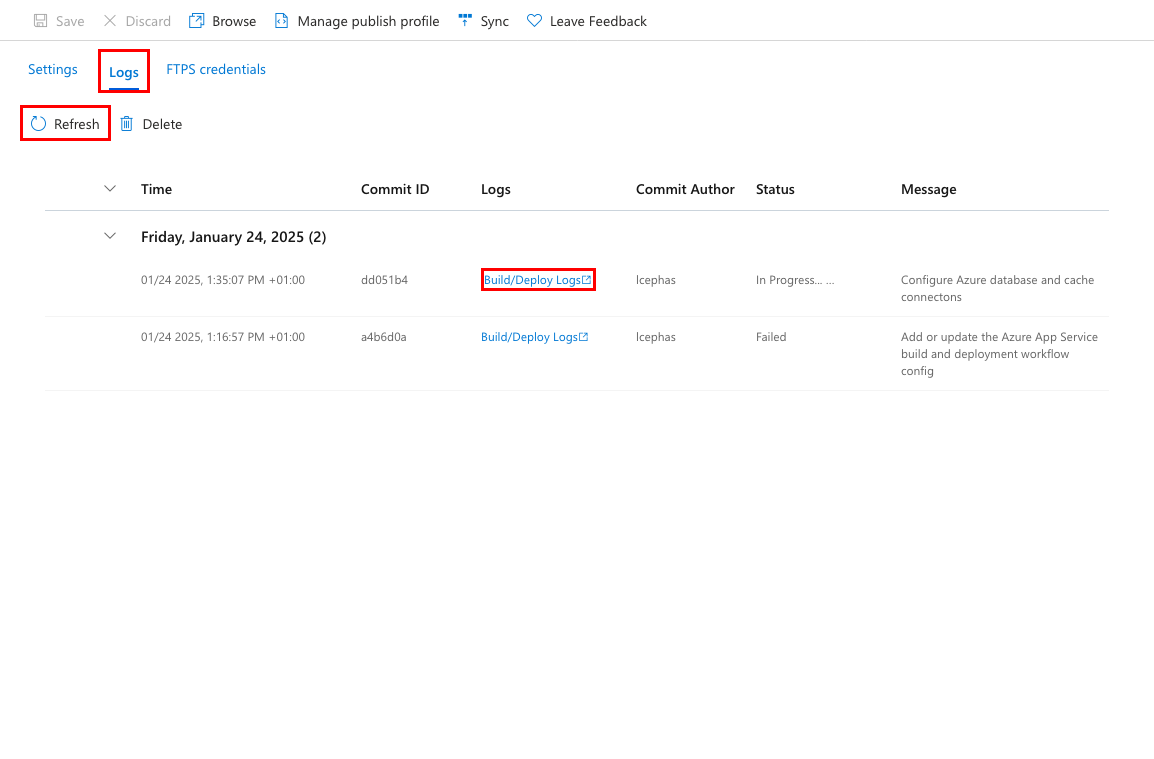This screenshot has width=1154, height=759.
Task: Click the external link icon on first Build/Deploy Logs
Action: click(588, 279)
